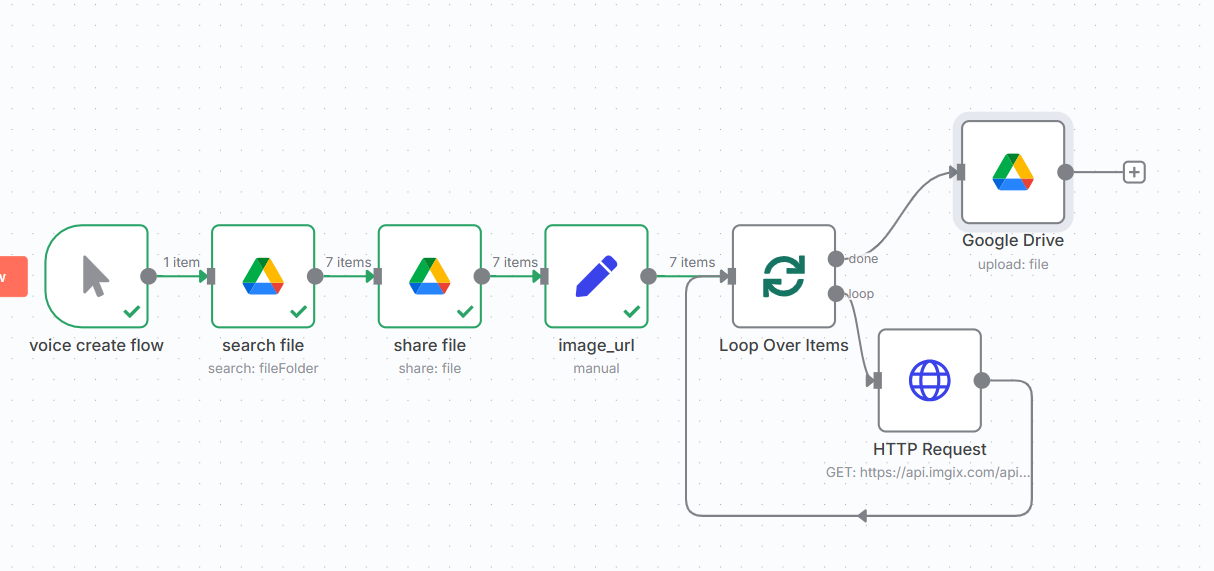Click the 'GET: https://api.imgix.com/api...' subtitle

point(928,472)
